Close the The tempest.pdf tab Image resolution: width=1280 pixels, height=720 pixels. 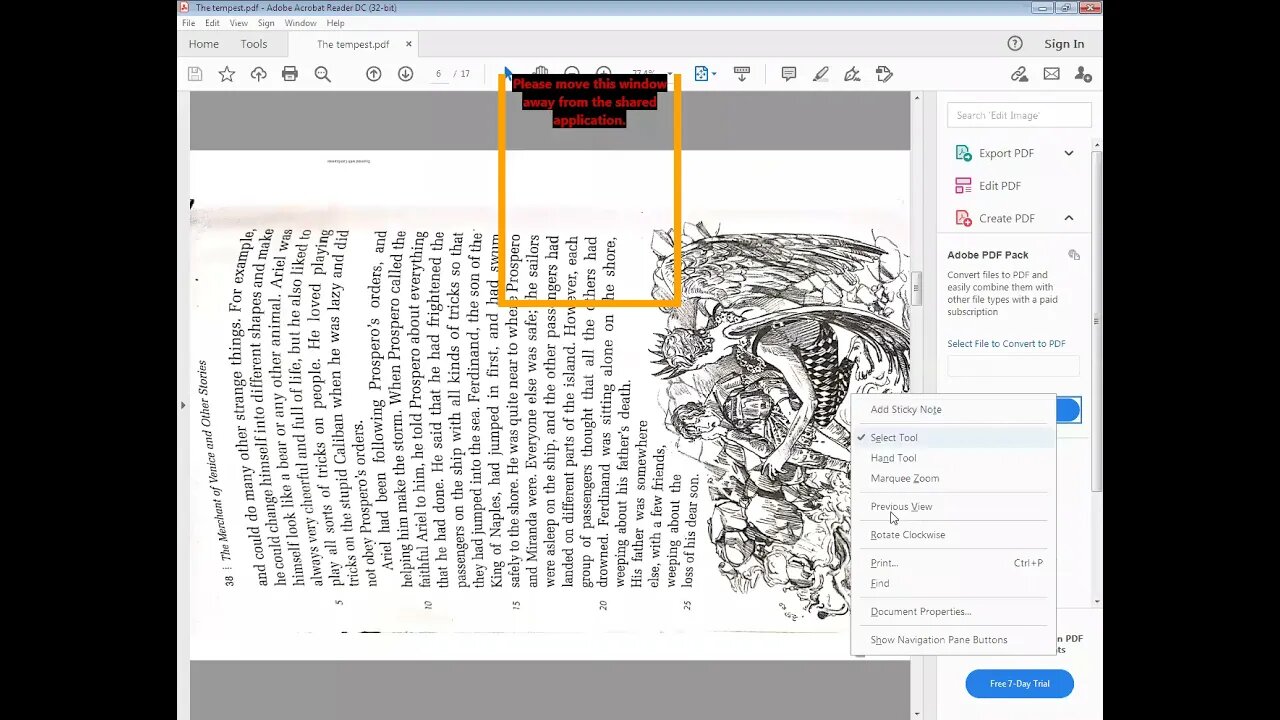point(409,44)
